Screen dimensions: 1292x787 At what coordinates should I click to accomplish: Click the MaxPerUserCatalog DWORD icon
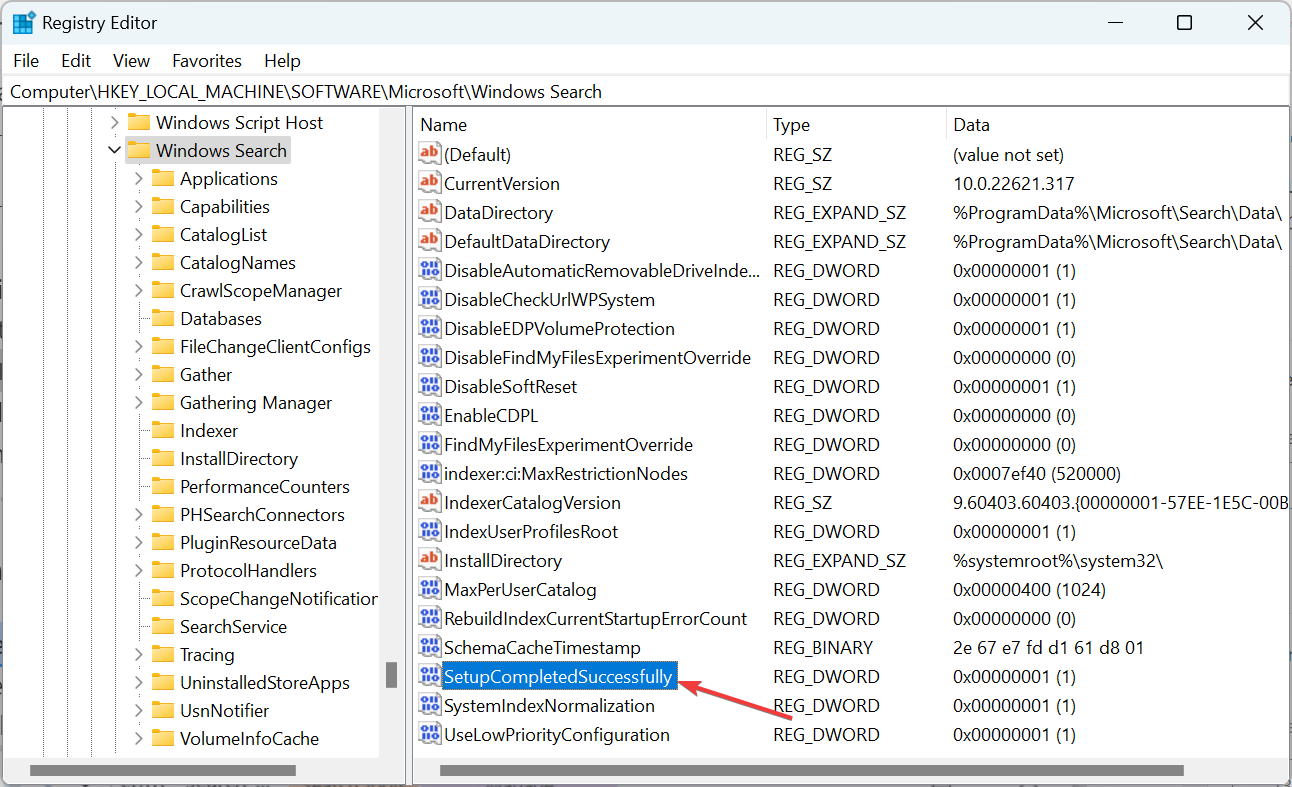430,589
